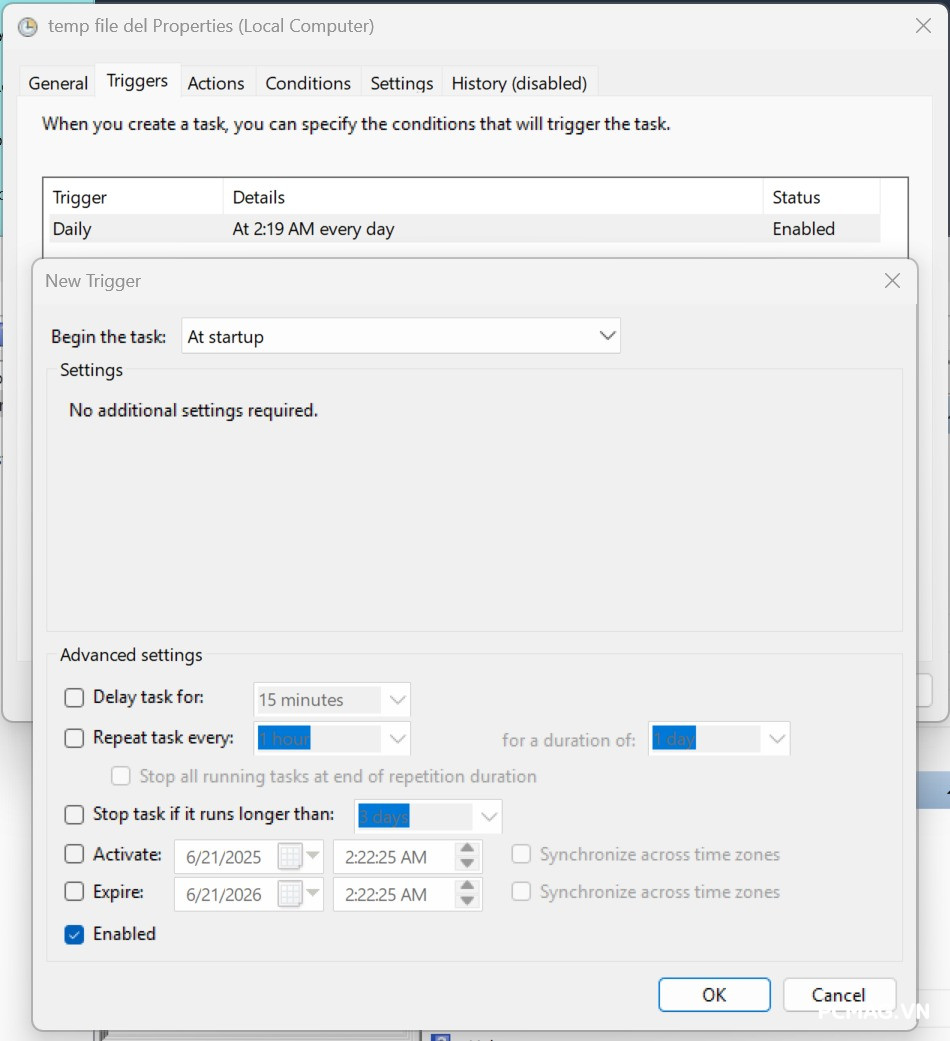Click the clock icon in the title bar
The image size is (950, 1041).
point(28,26)
